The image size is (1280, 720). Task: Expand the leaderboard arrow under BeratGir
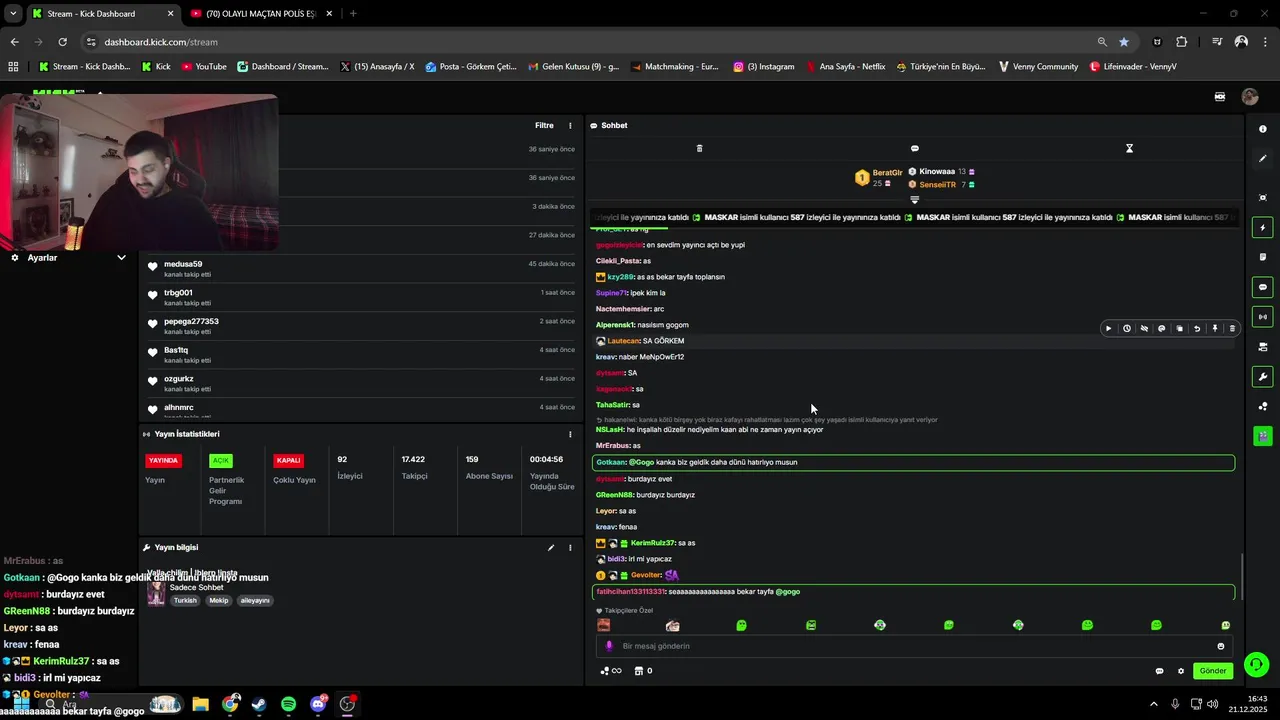[914, 200]
